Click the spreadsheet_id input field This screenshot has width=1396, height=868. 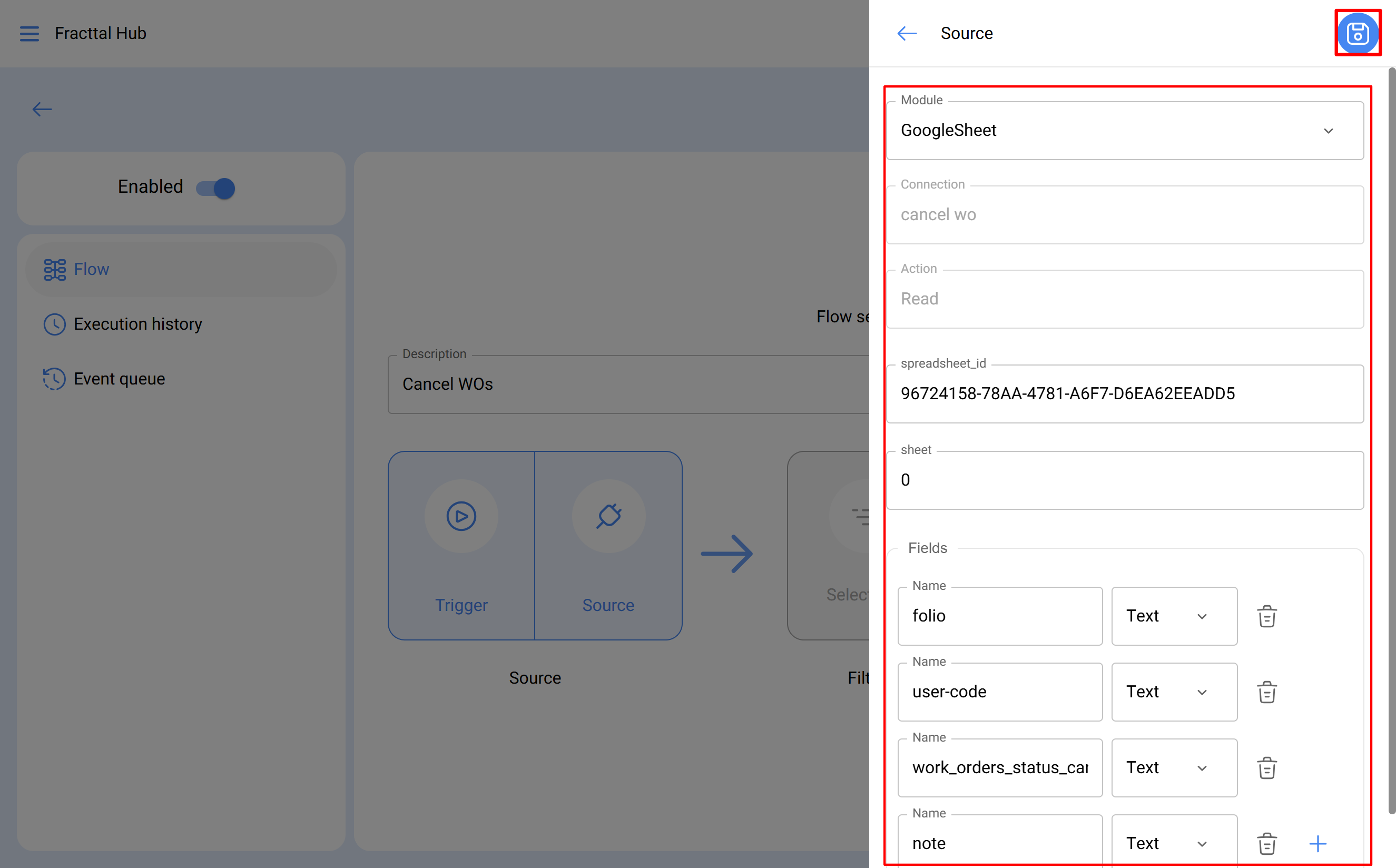pos(1124,394)
